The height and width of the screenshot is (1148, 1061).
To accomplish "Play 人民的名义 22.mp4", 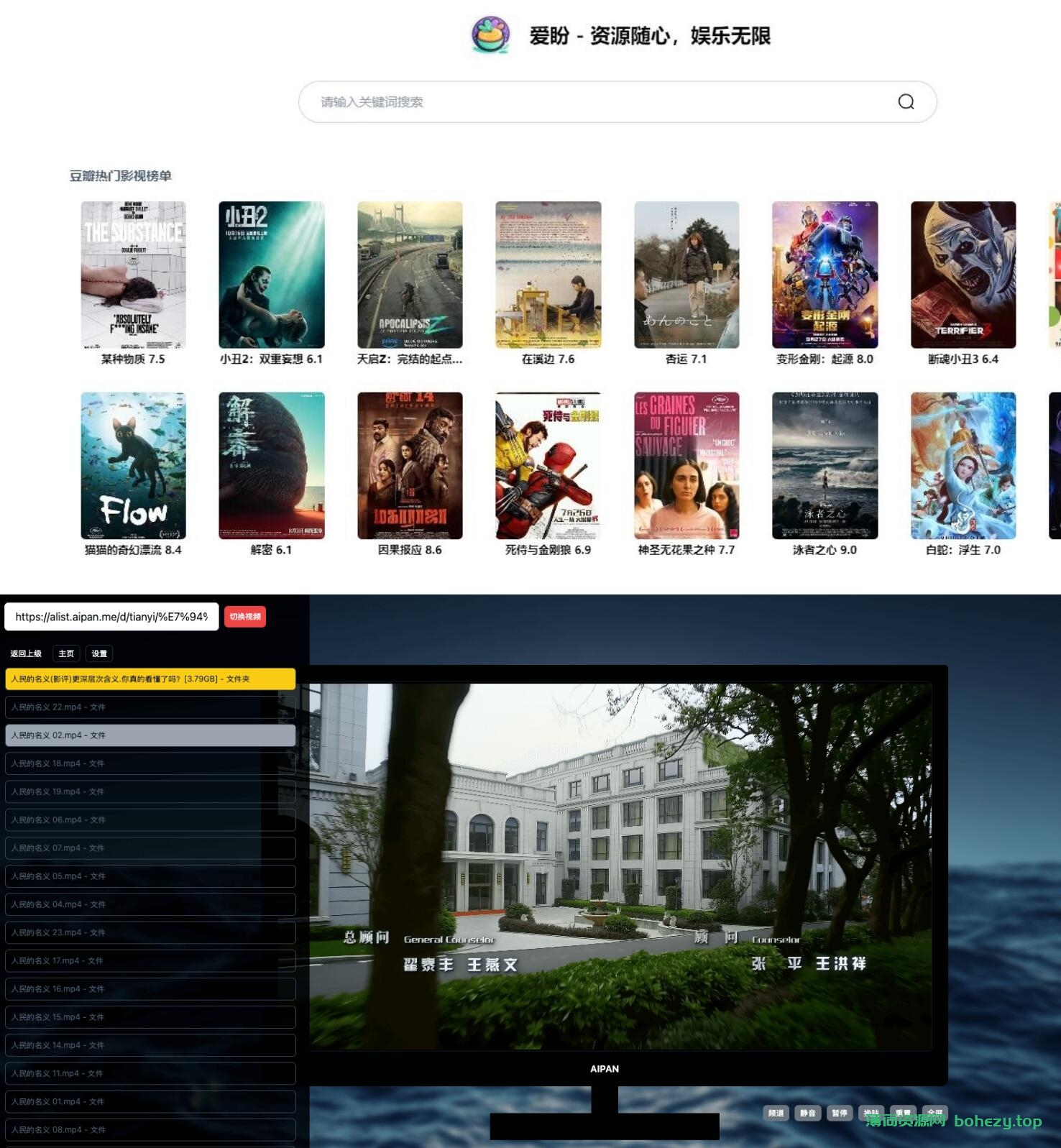I will [150, 707].
